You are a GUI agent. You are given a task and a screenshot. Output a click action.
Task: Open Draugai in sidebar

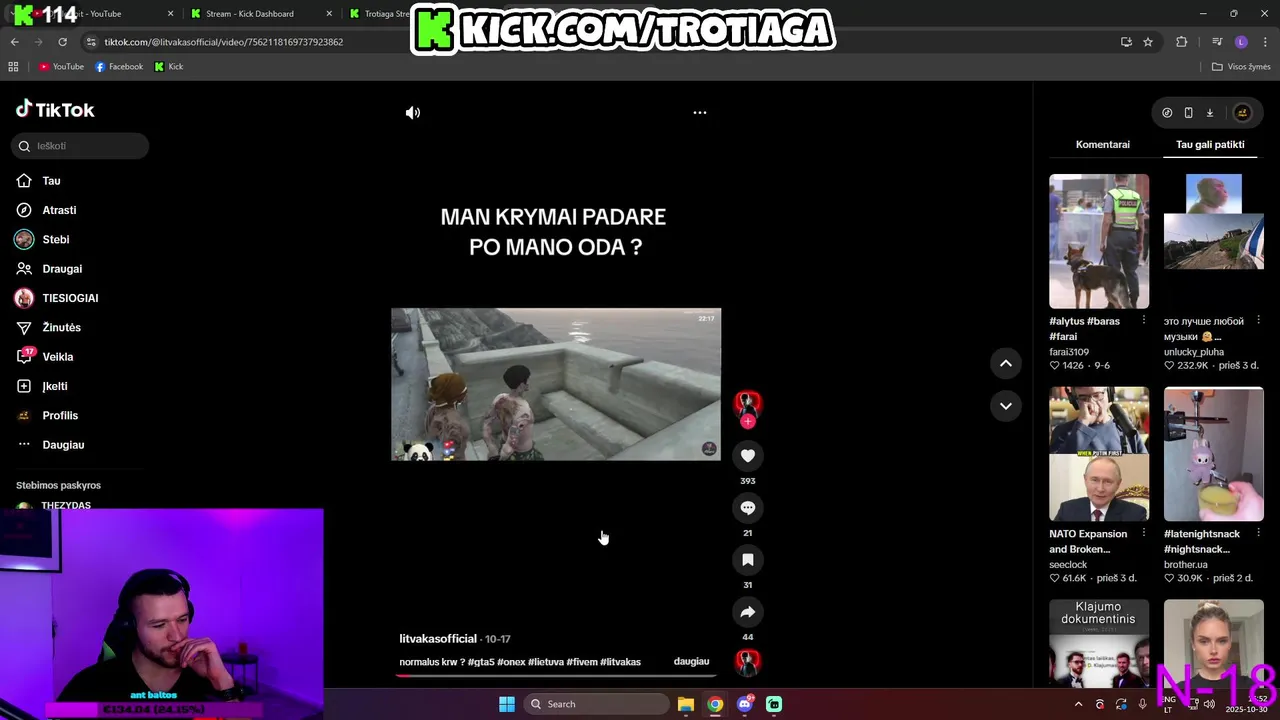62,269
